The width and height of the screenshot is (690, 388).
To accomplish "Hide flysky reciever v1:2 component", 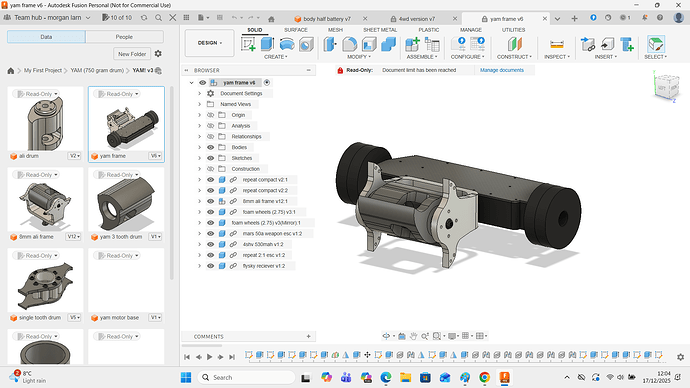I will pos(210,266).
